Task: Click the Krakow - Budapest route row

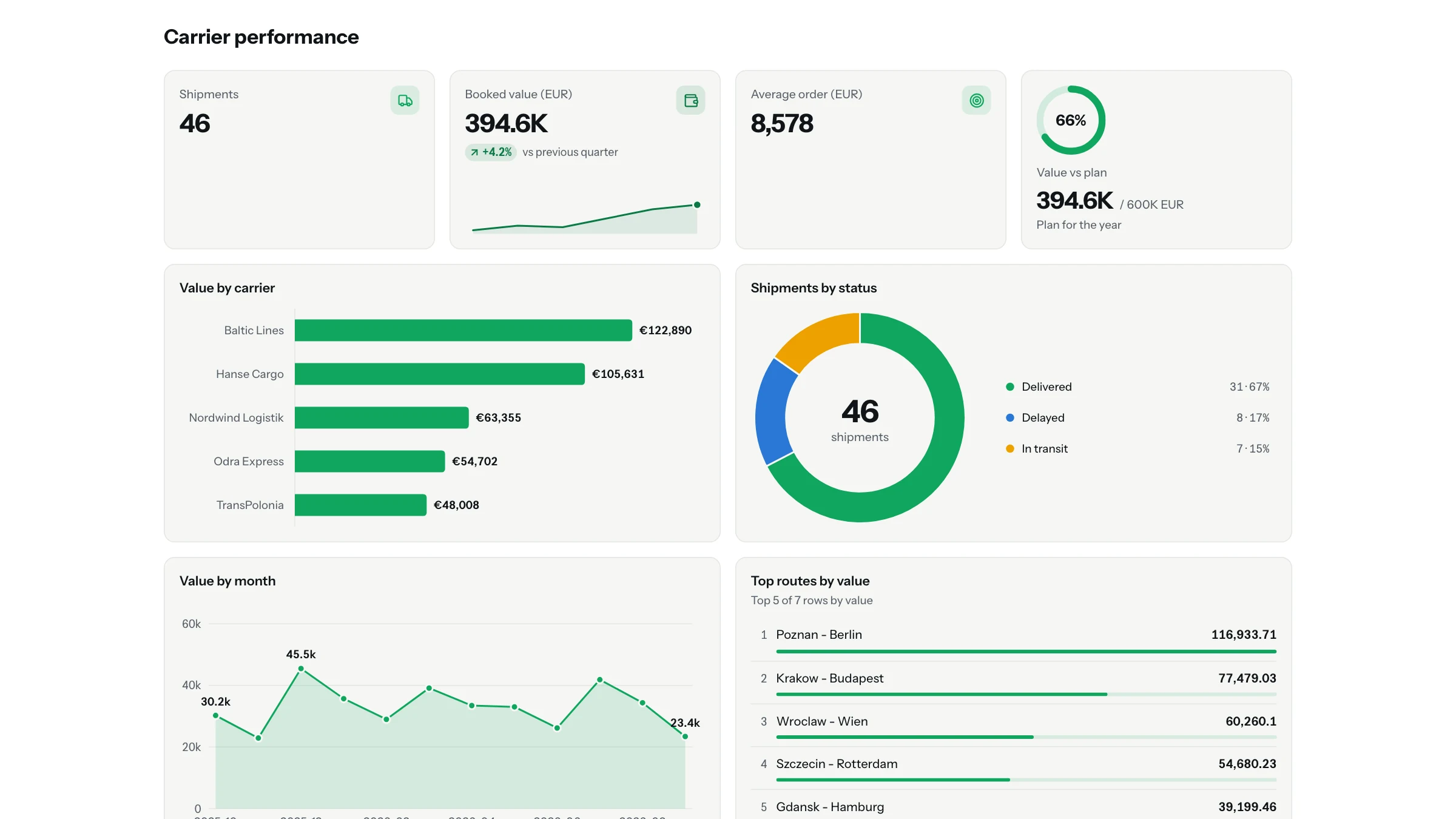Action: 1014,683
